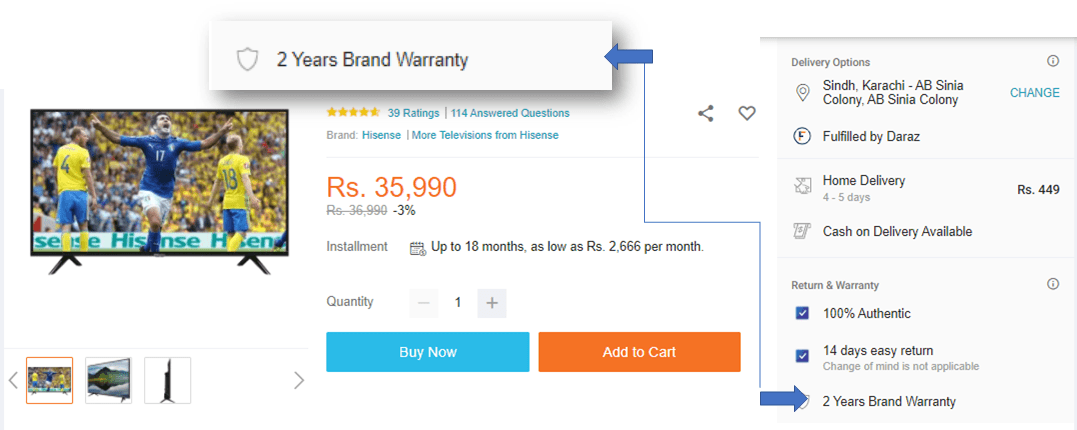This screenshot has width=1077, height=430.
Task: Click the Add to Cart button
Action: tap(639, 352)
